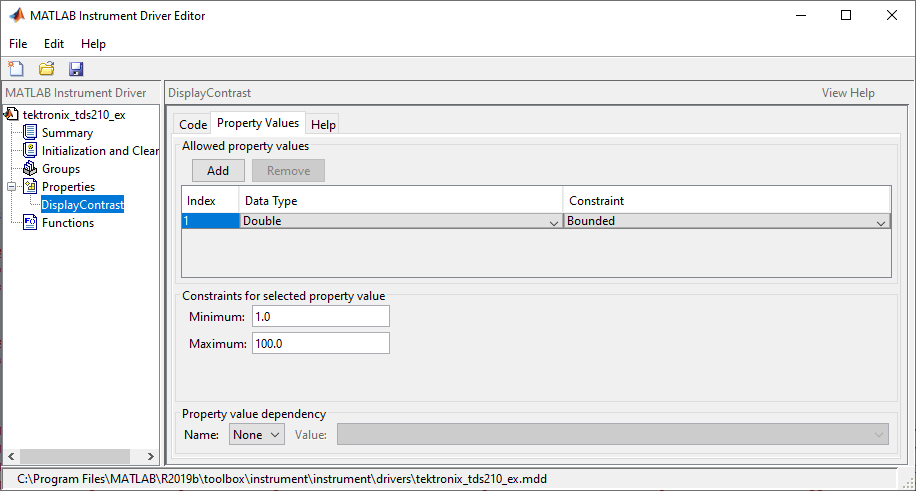The width and height of the screenshot is (916, 491).
Task: Click the Initialization and Cleanup node icon
Action: click(x=30, y=151)
